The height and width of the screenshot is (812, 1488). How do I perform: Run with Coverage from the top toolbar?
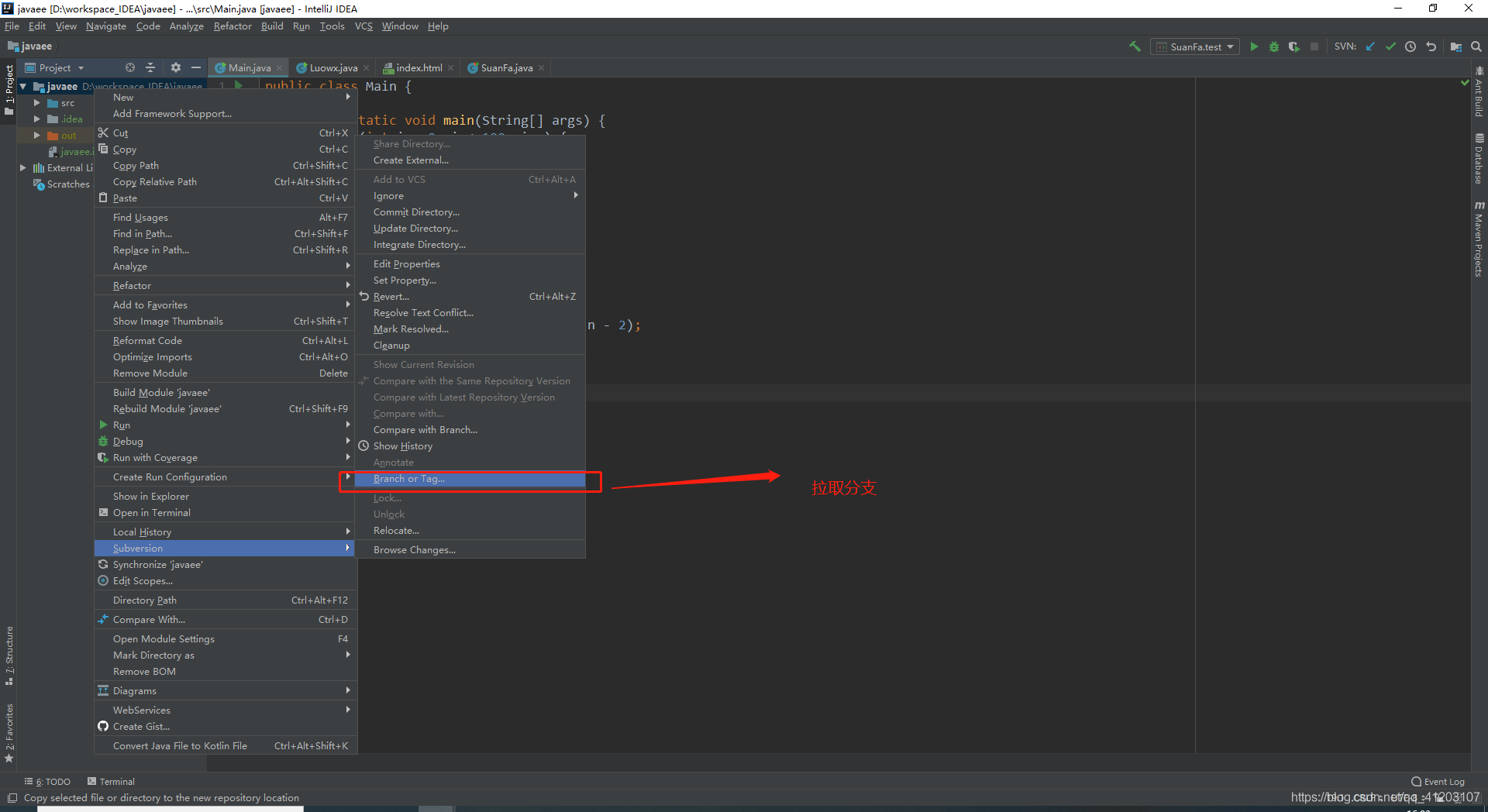click(x=1294, y=46)
